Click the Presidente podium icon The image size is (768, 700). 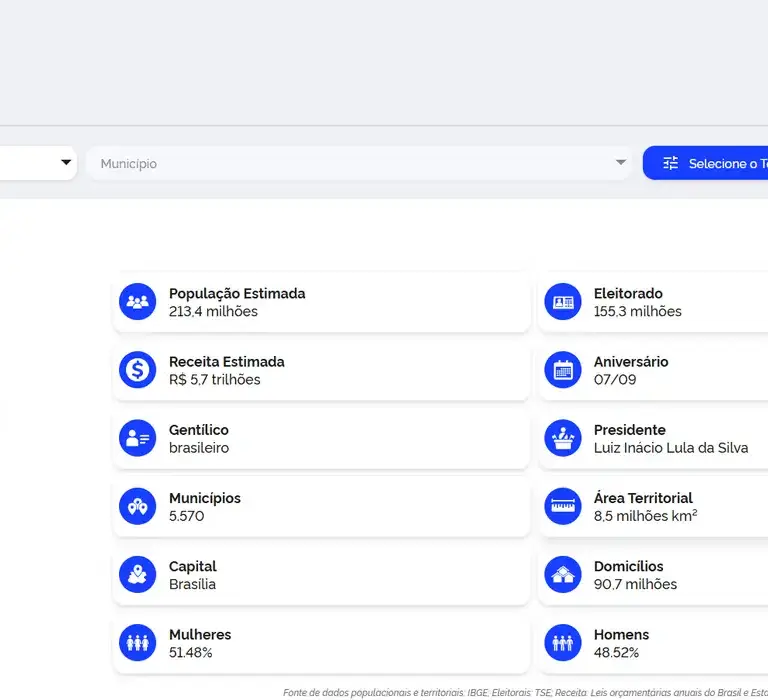click(x=563, y=438)
